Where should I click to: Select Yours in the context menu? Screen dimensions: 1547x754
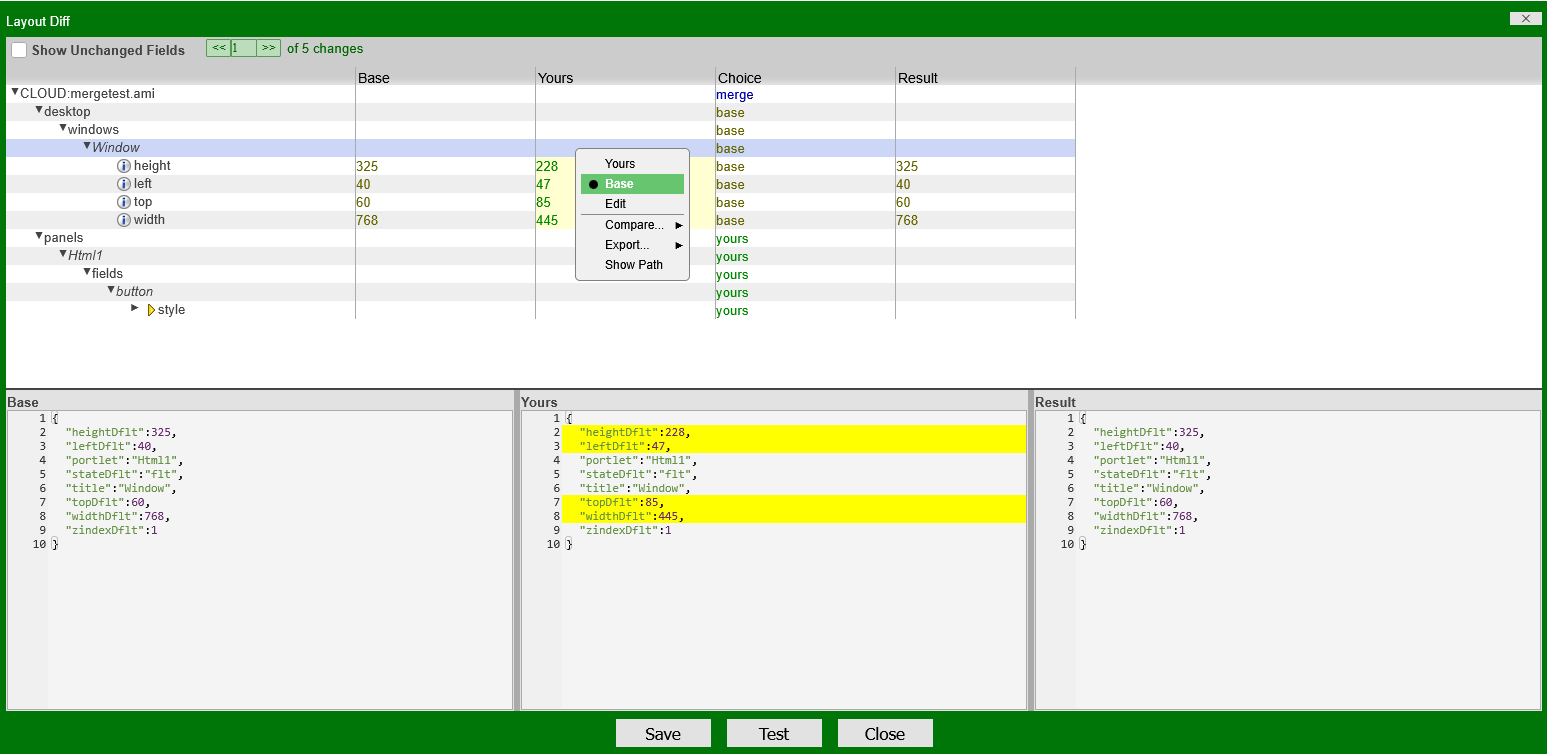pyautogui.click(x=620, y=163)
